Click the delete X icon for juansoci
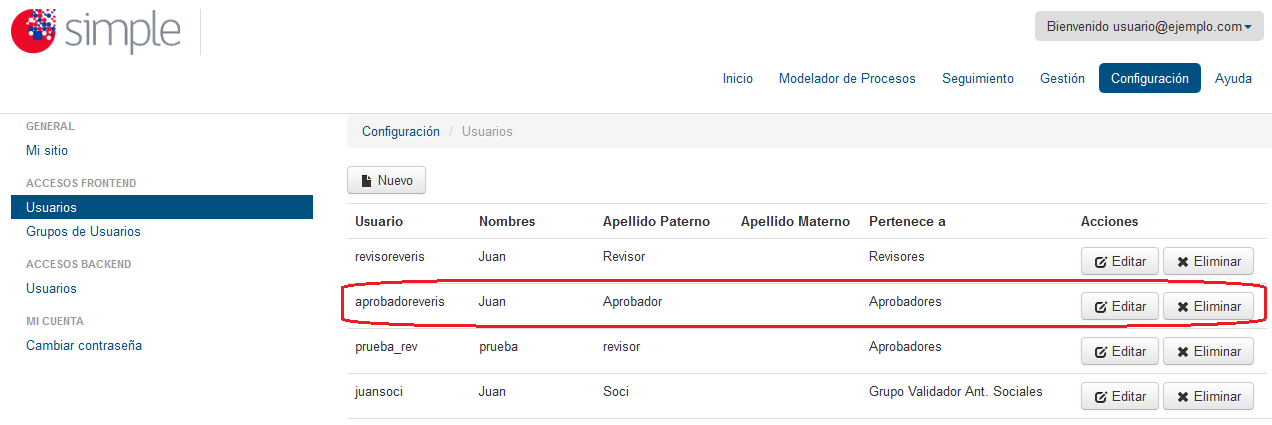1272x425 pixels. (1183, 397)
